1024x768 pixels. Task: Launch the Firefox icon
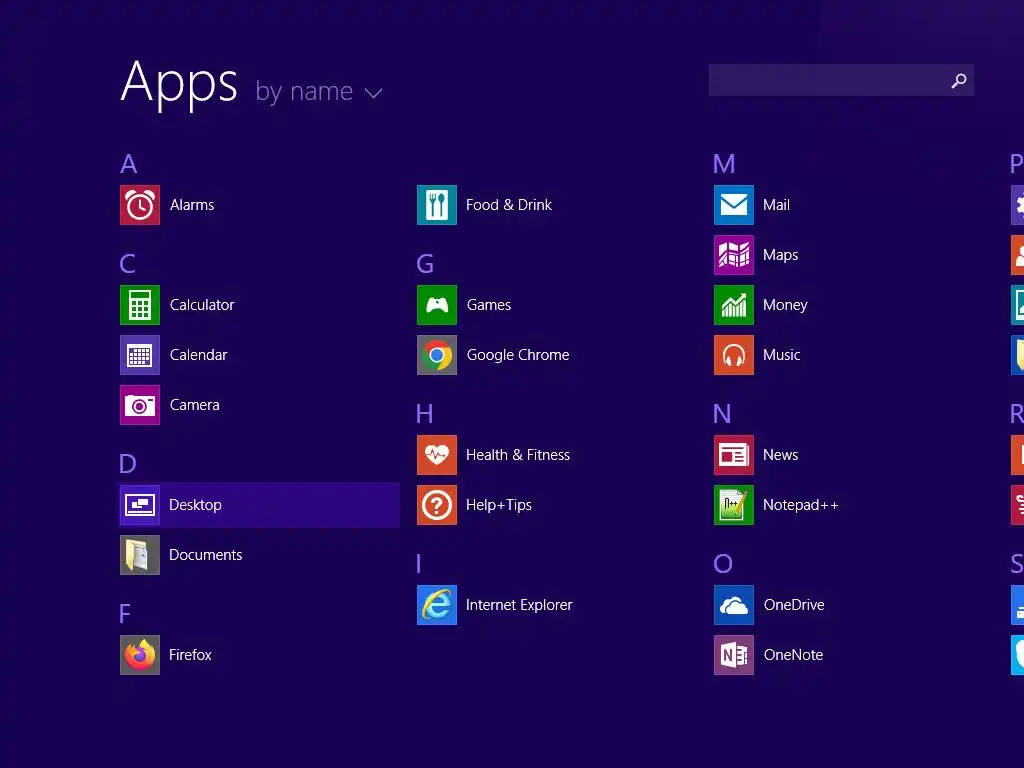(x=140, y=655)
